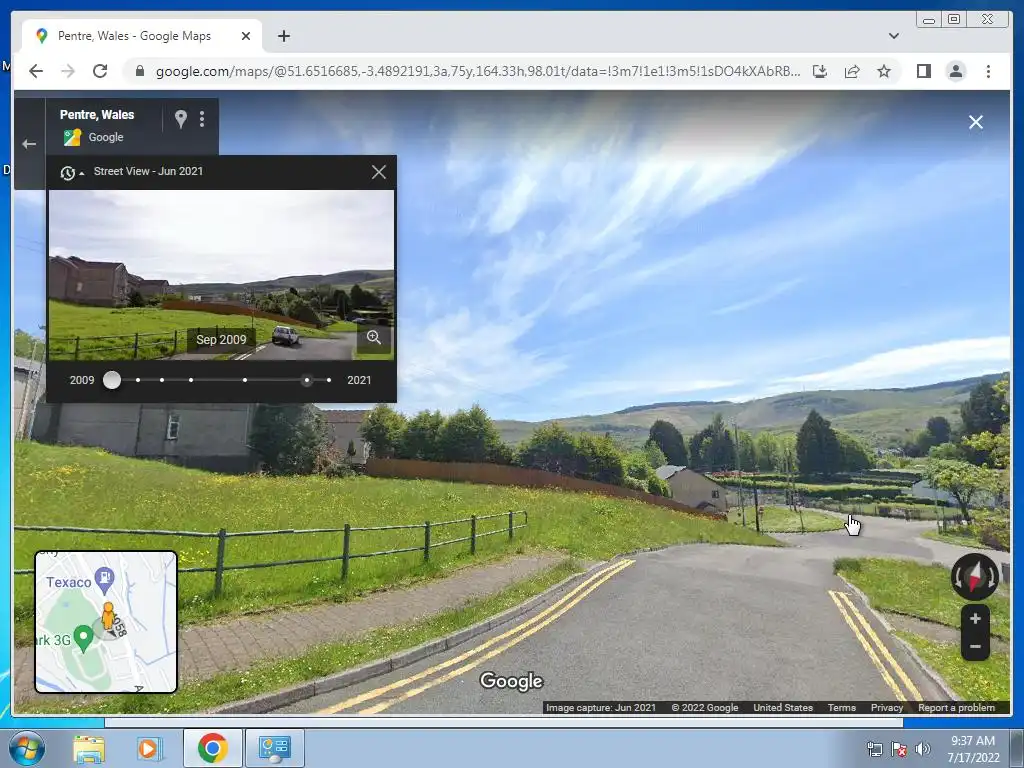The width and height of the screenshot is (1024, 768).
Task: Open the United States link
Action: 783,707
